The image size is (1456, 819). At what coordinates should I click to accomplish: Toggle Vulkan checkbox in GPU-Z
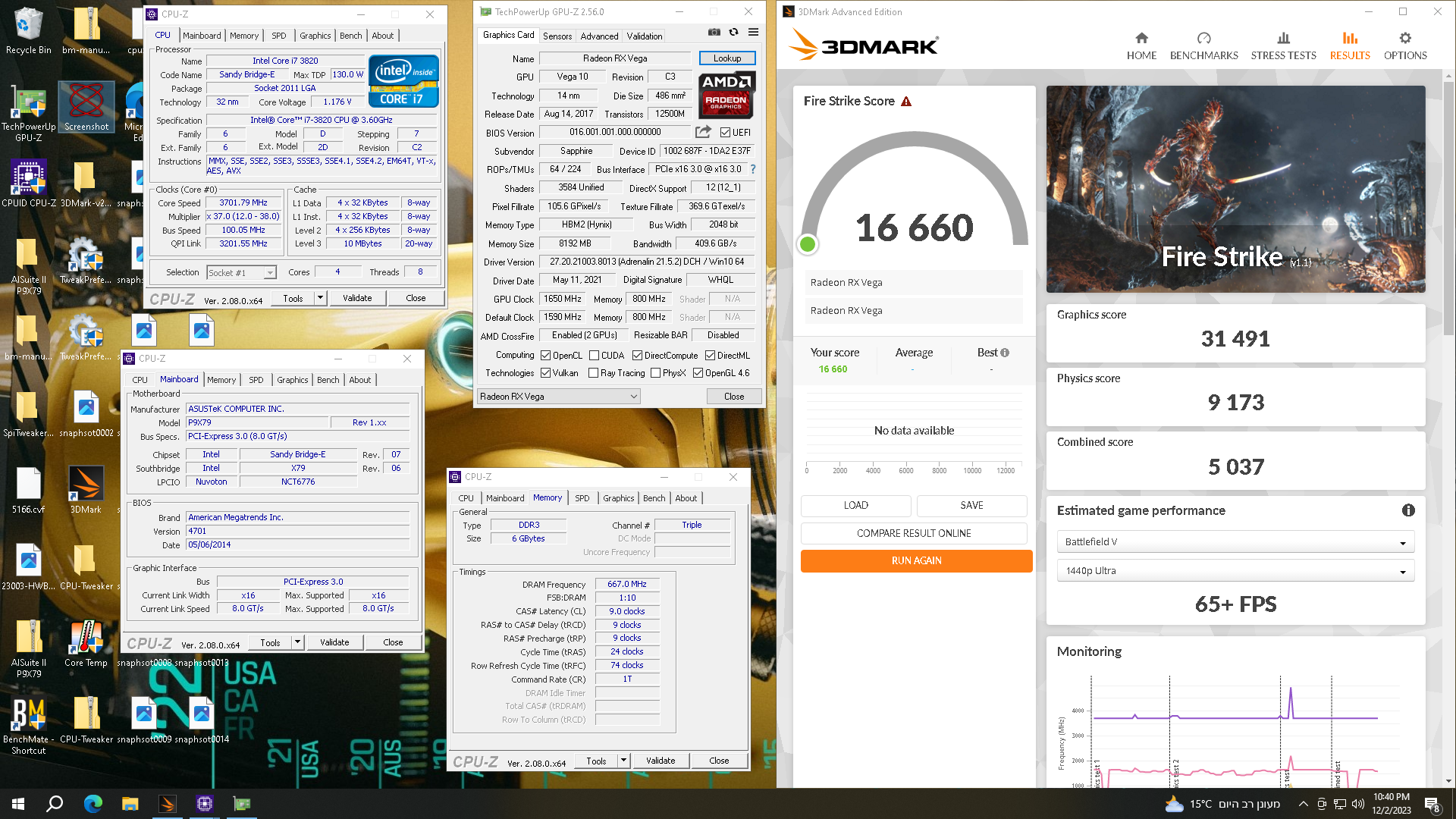click(545, 373)
